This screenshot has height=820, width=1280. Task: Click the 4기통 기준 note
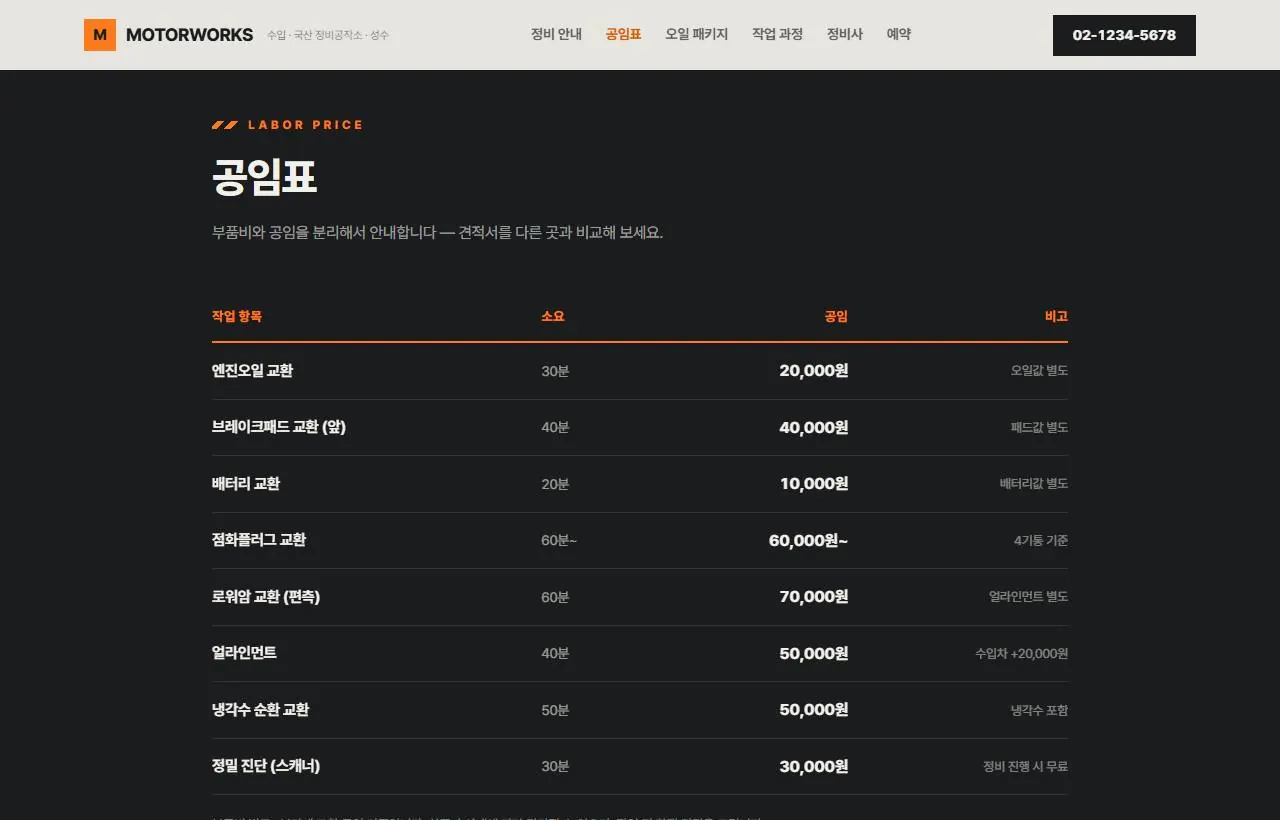[x=1041, y=541]
